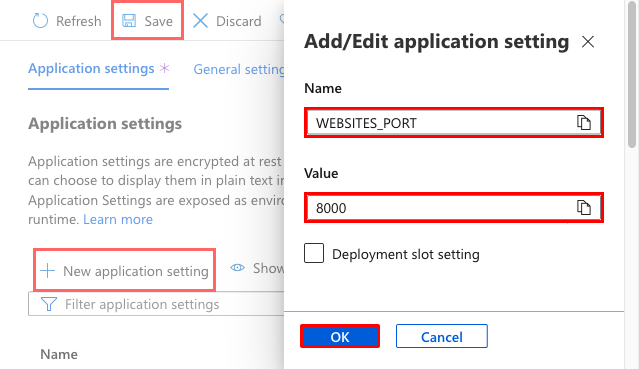Click the Save floppy disk icon

point(129,21)
